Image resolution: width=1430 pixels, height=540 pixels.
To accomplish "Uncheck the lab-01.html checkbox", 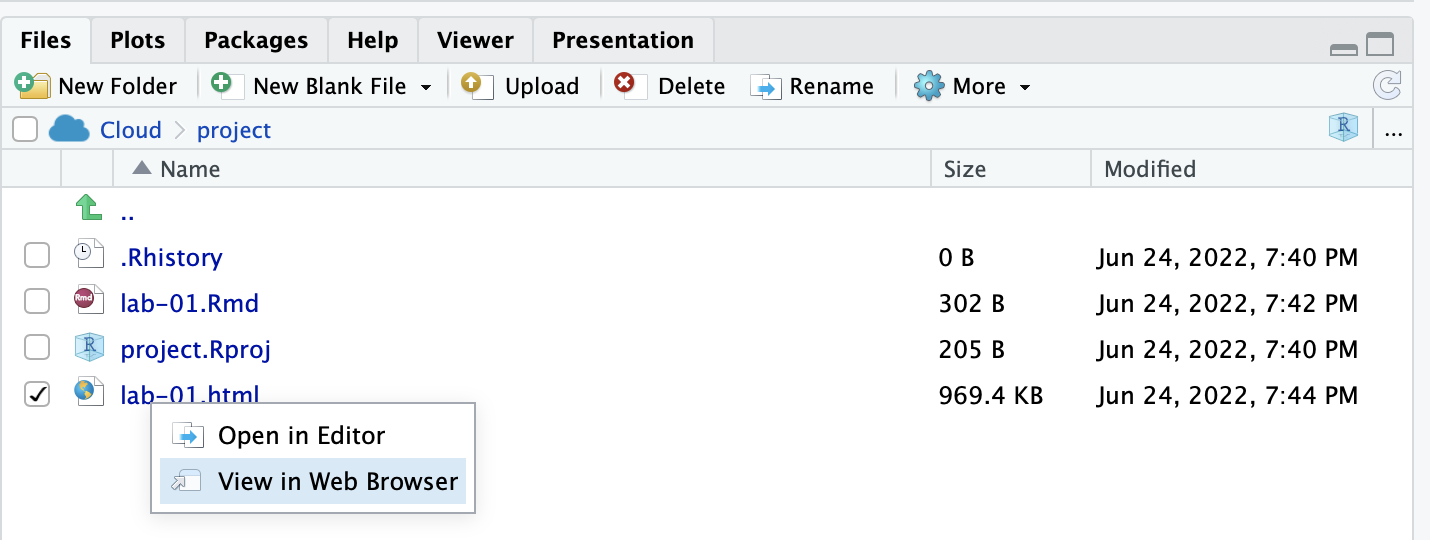I will 37,396.
